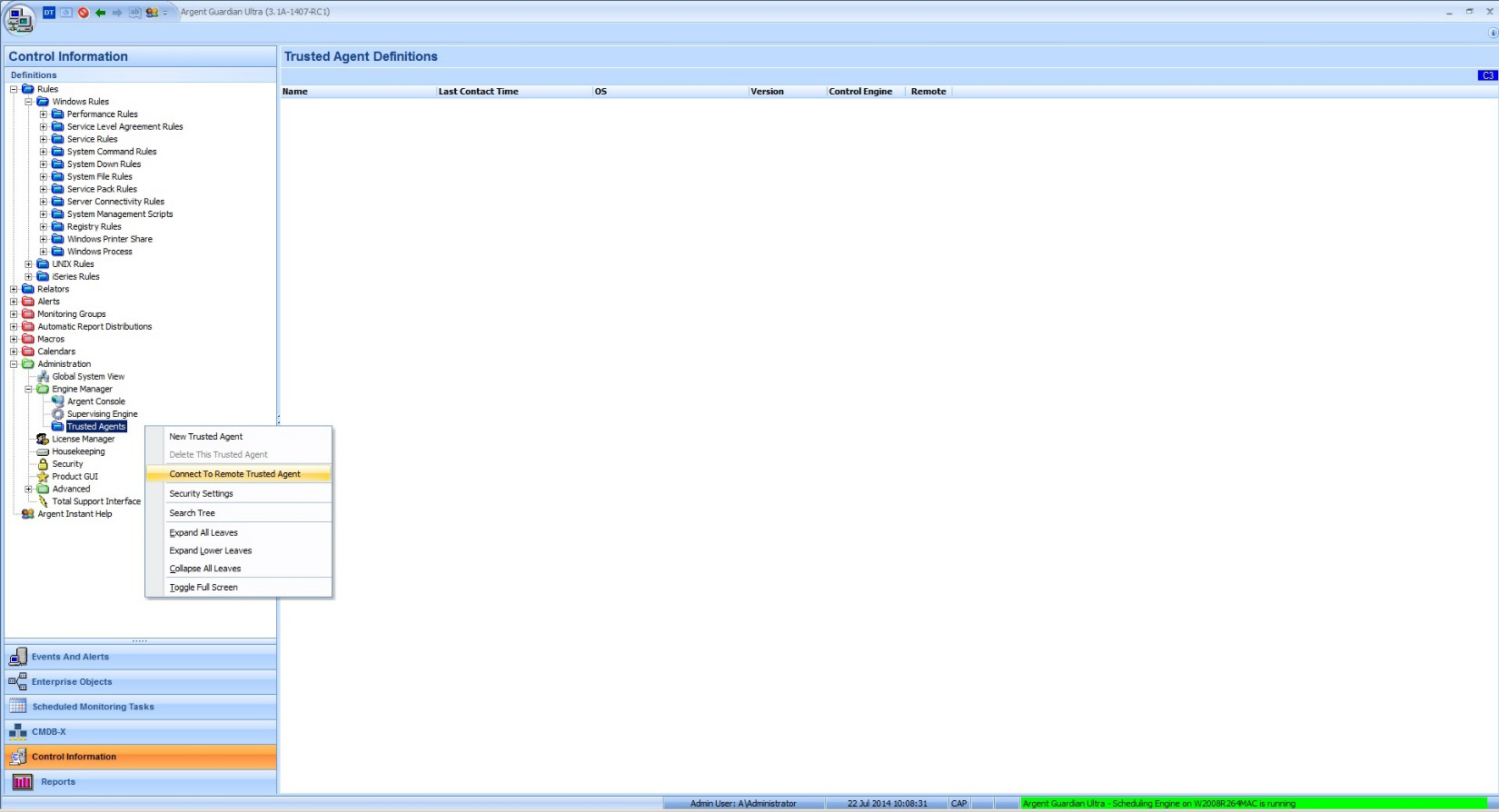Select Collapse All Leaves menu entry

point(204,569)
